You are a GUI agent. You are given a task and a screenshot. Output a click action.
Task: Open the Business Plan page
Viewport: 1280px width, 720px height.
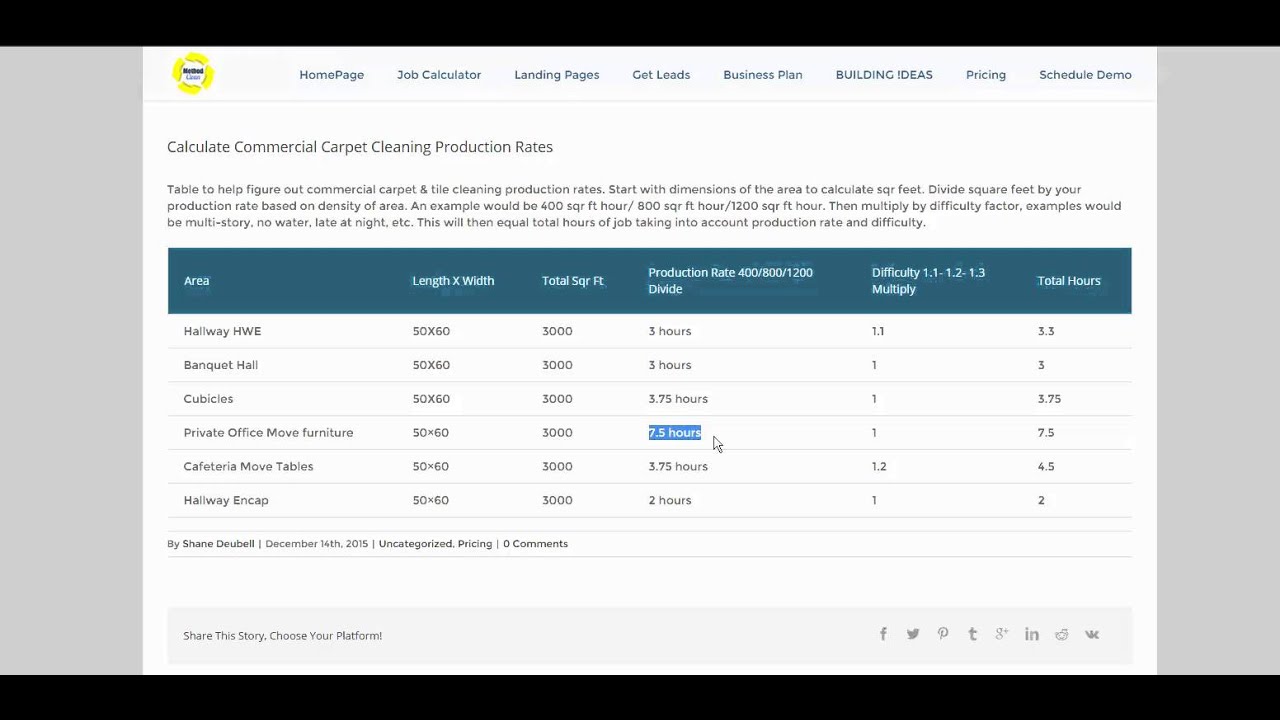(763, 75)
